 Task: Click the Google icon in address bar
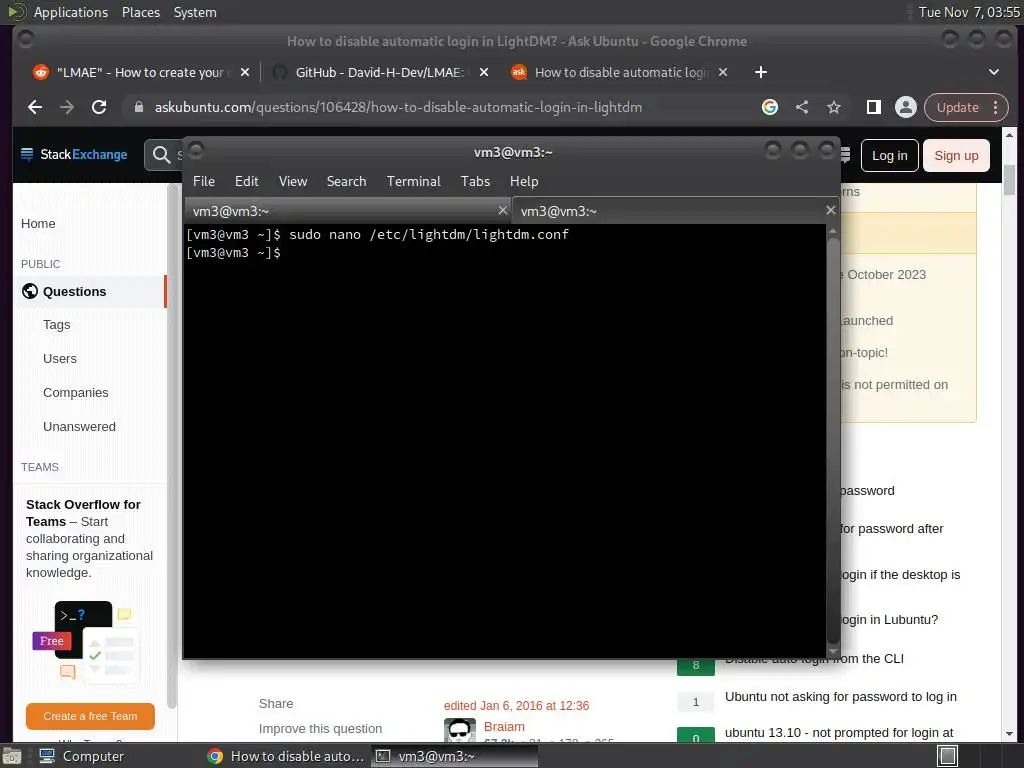tap(770, 107)
